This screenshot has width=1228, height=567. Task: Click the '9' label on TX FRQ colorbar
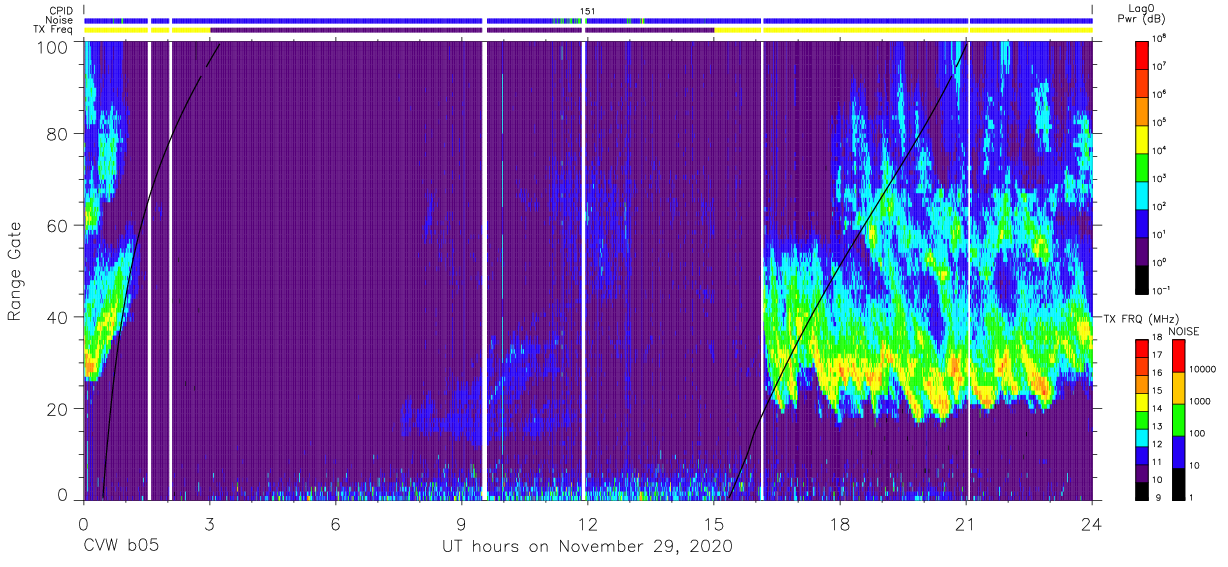(1158, 497)
